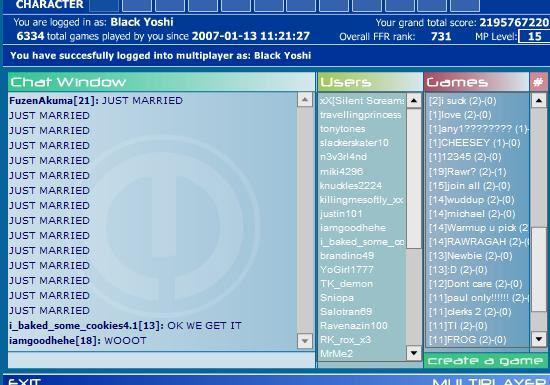Select user tonytones in Users list
The height and width of the screenshot is (385, 550).
[343, 129]
